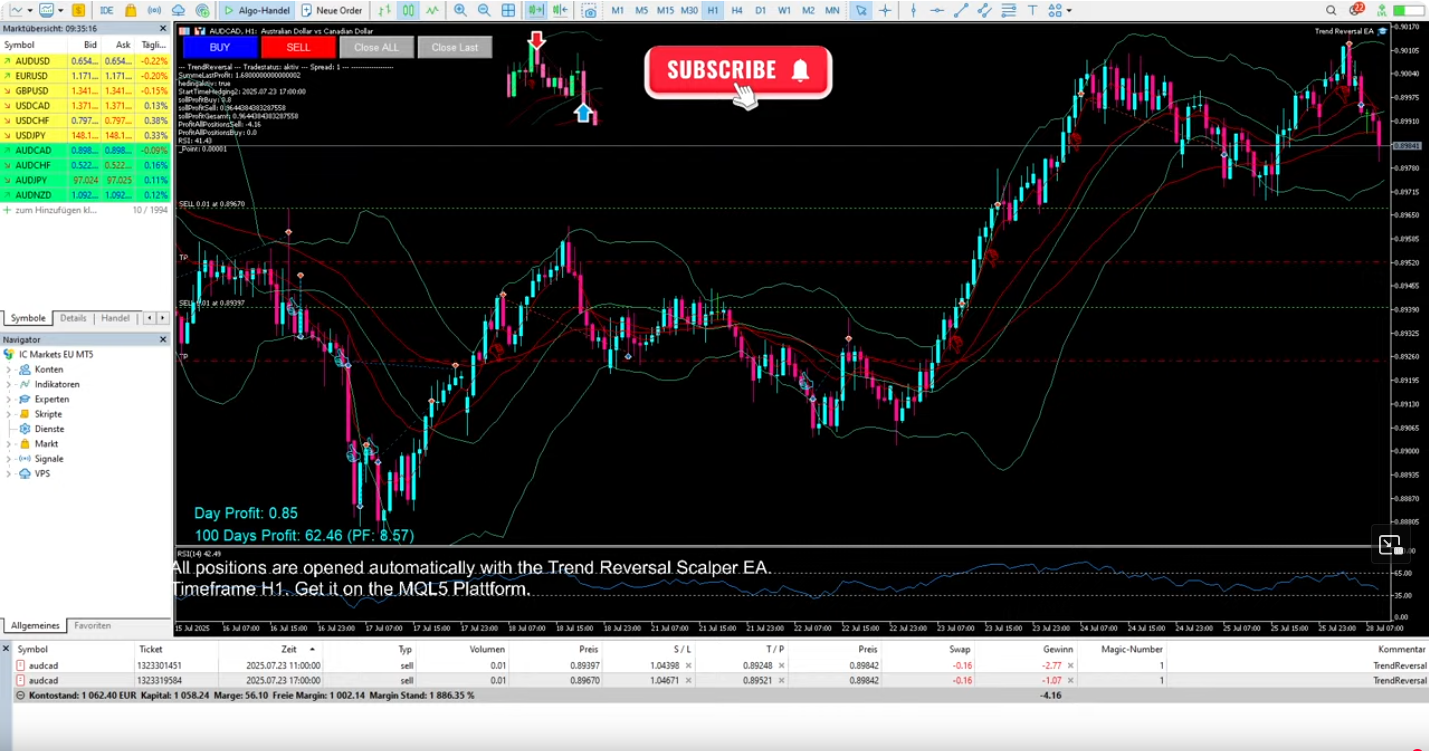Select the trendline drawing tool
Viewport: 1433px width, 751px height.
(x=961, y=10)
